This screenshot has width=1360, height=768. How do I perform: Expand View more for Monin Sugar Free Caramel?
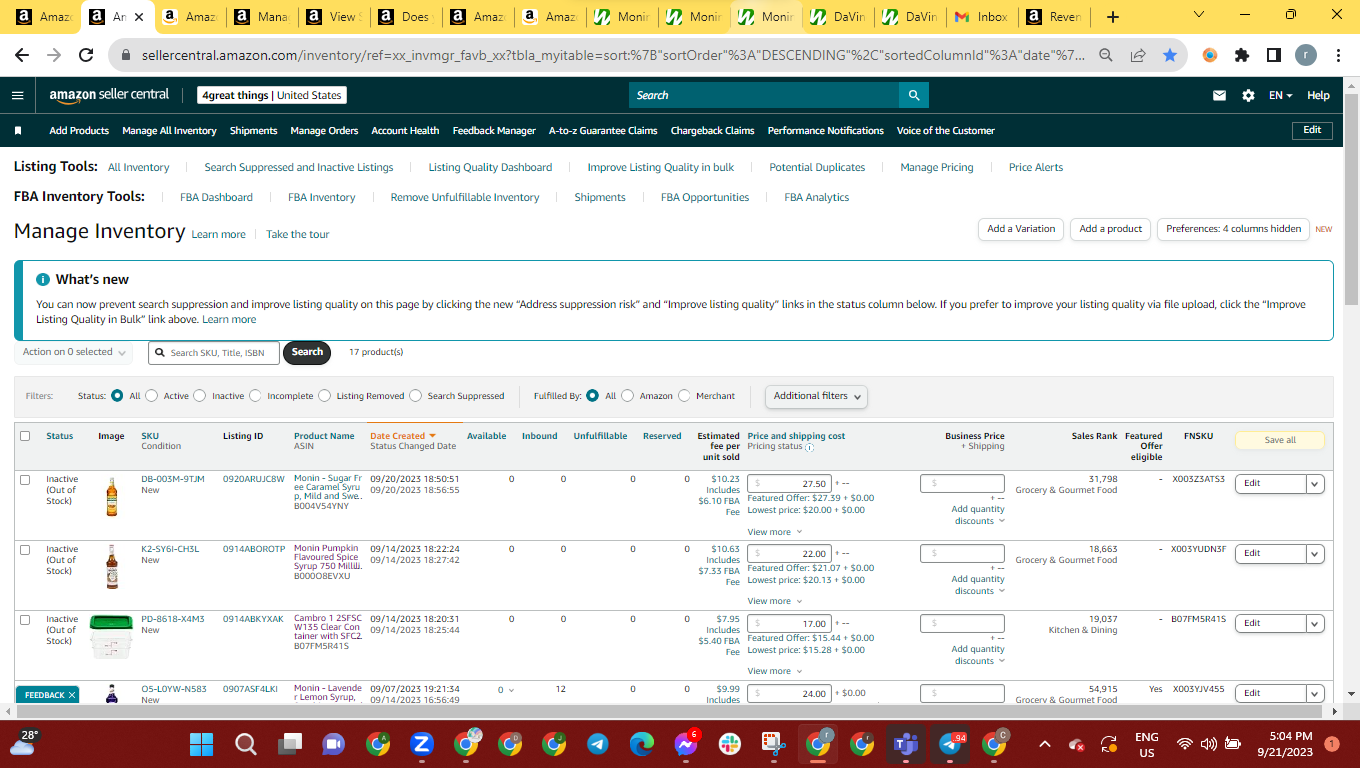coord(773,532)
